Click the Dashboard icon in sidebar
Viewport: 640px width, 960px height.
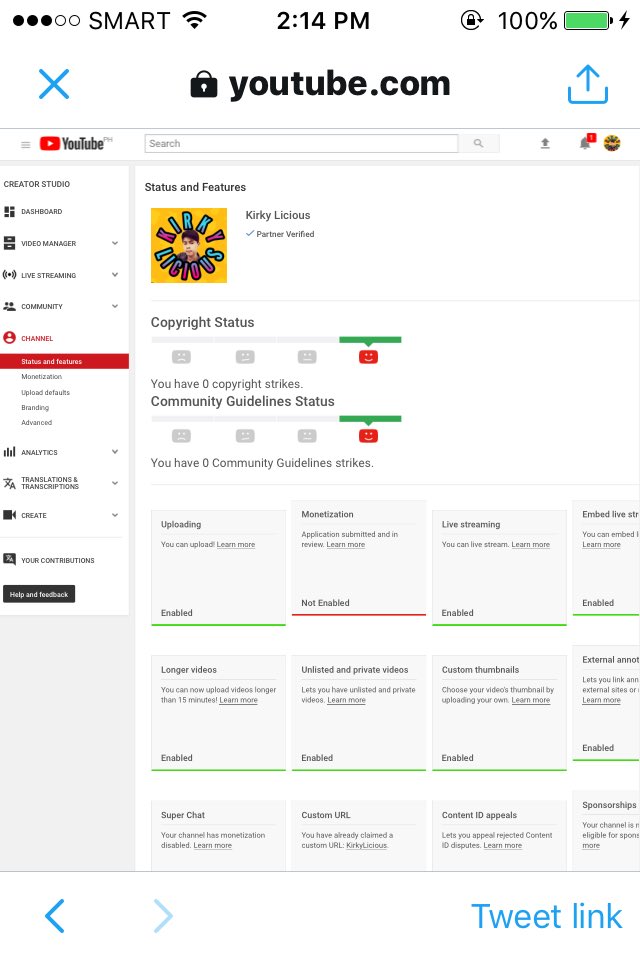tap(9, 212)
